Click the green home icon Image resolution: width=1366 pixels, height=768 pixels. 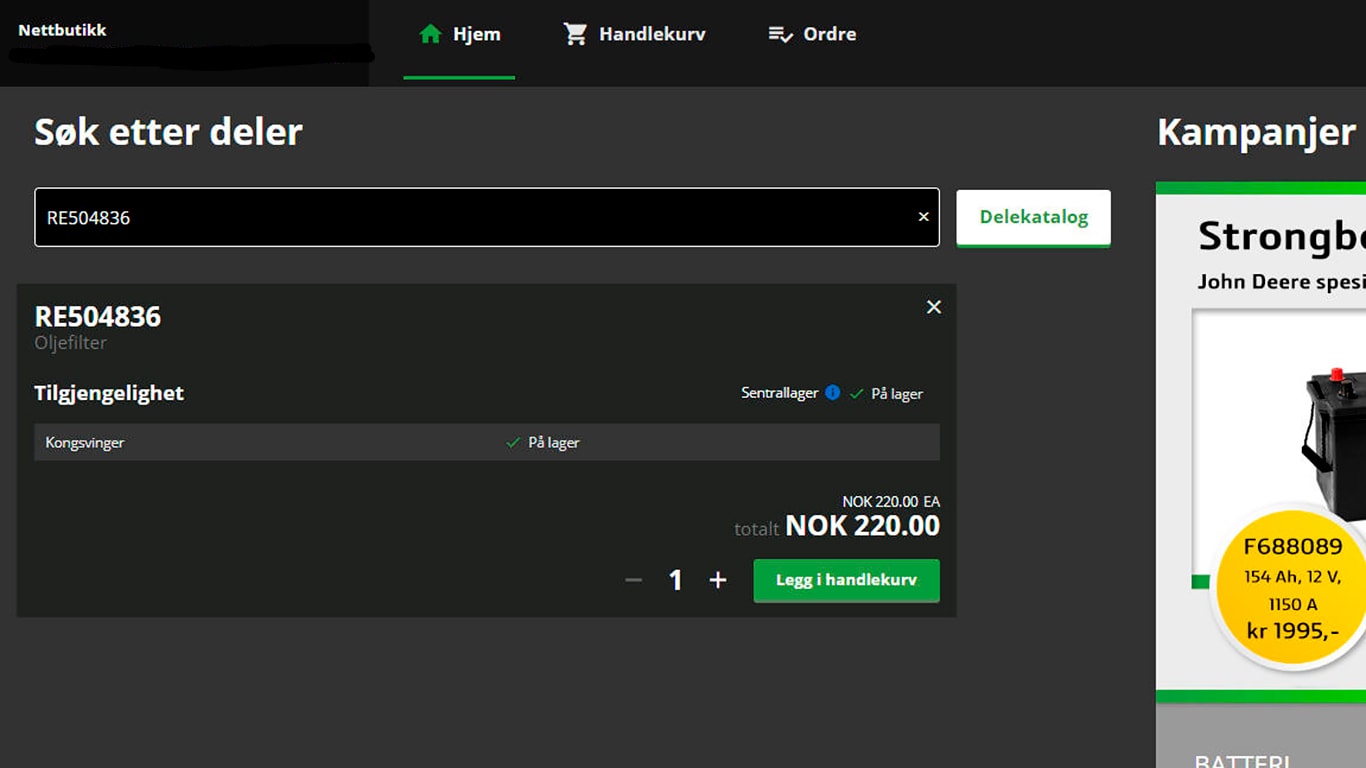pyautogui.click(x=430, y=34)
